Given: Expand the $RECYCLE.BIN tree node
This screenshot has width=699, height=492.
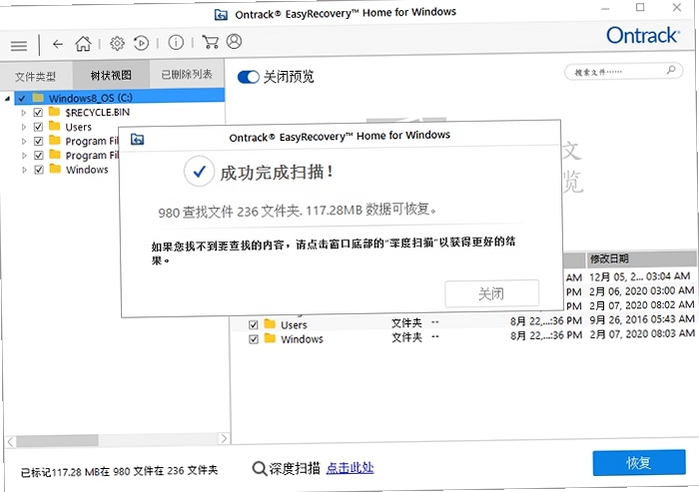Looking at the screenshot, I should click(x=24, y=113).
